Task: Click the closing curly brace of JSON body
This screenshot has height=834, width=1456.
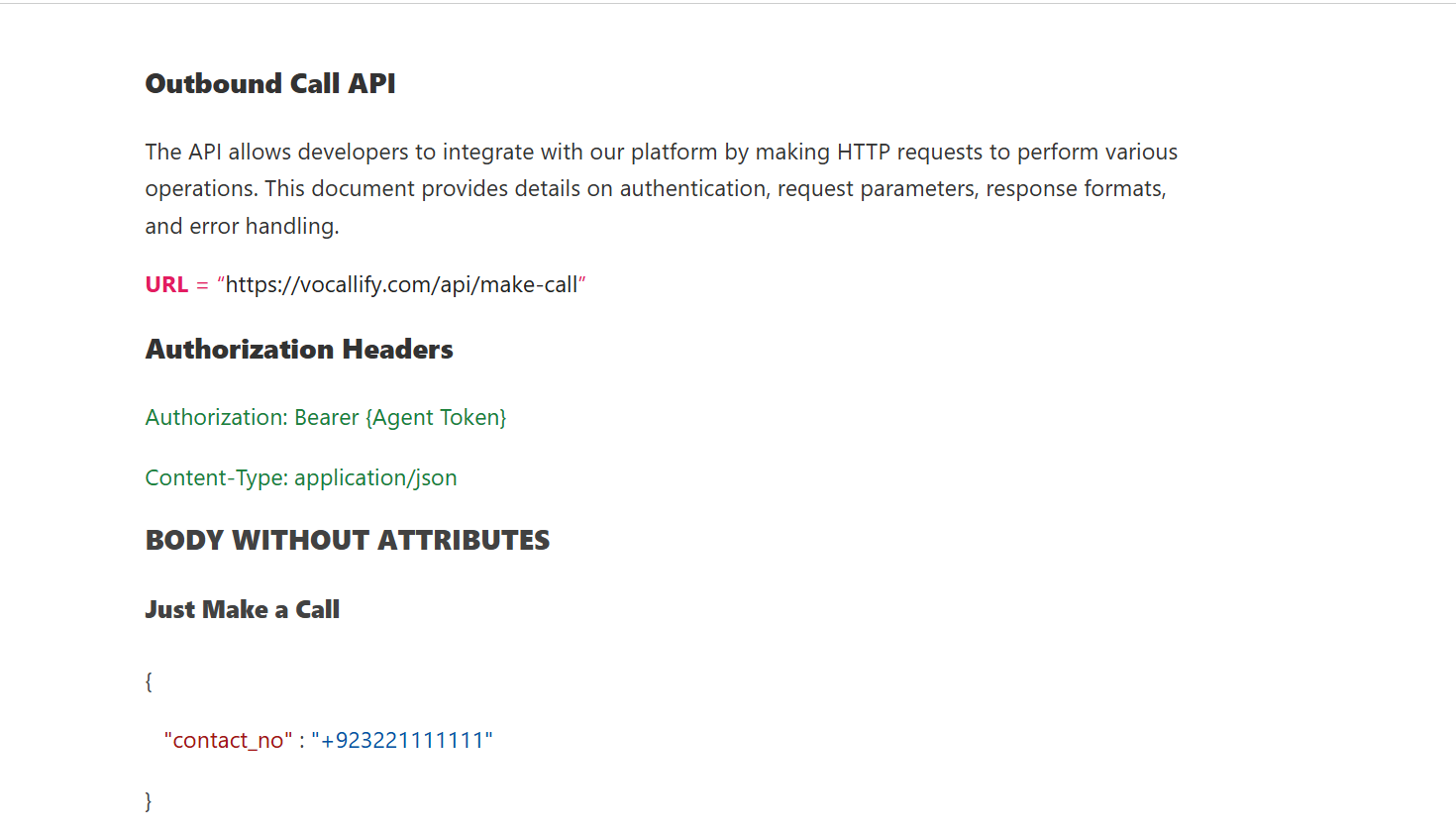Action: [149, 801]
